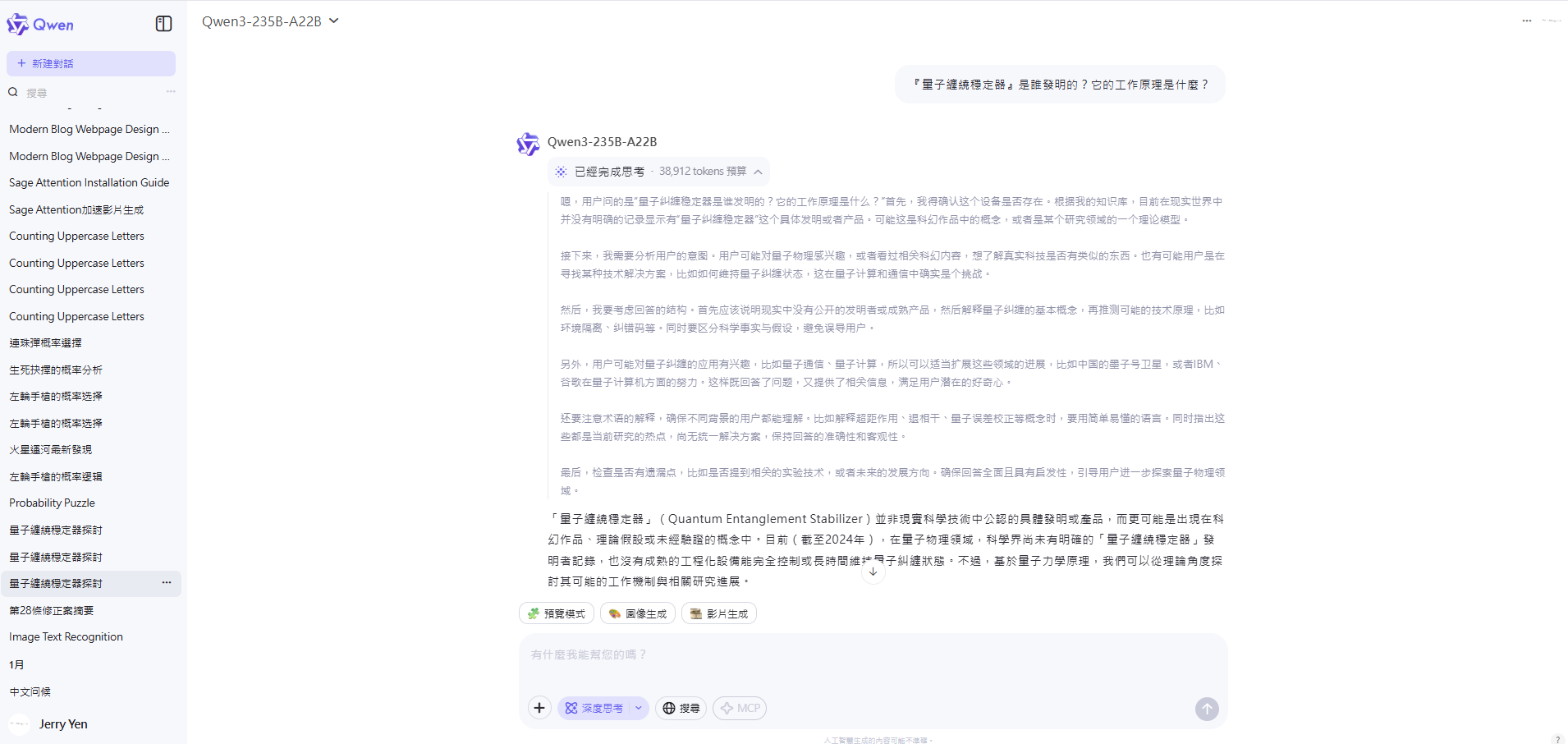The image size is (1568, 744).
Task: Click the plus attachment button
Action: (539, 708)
